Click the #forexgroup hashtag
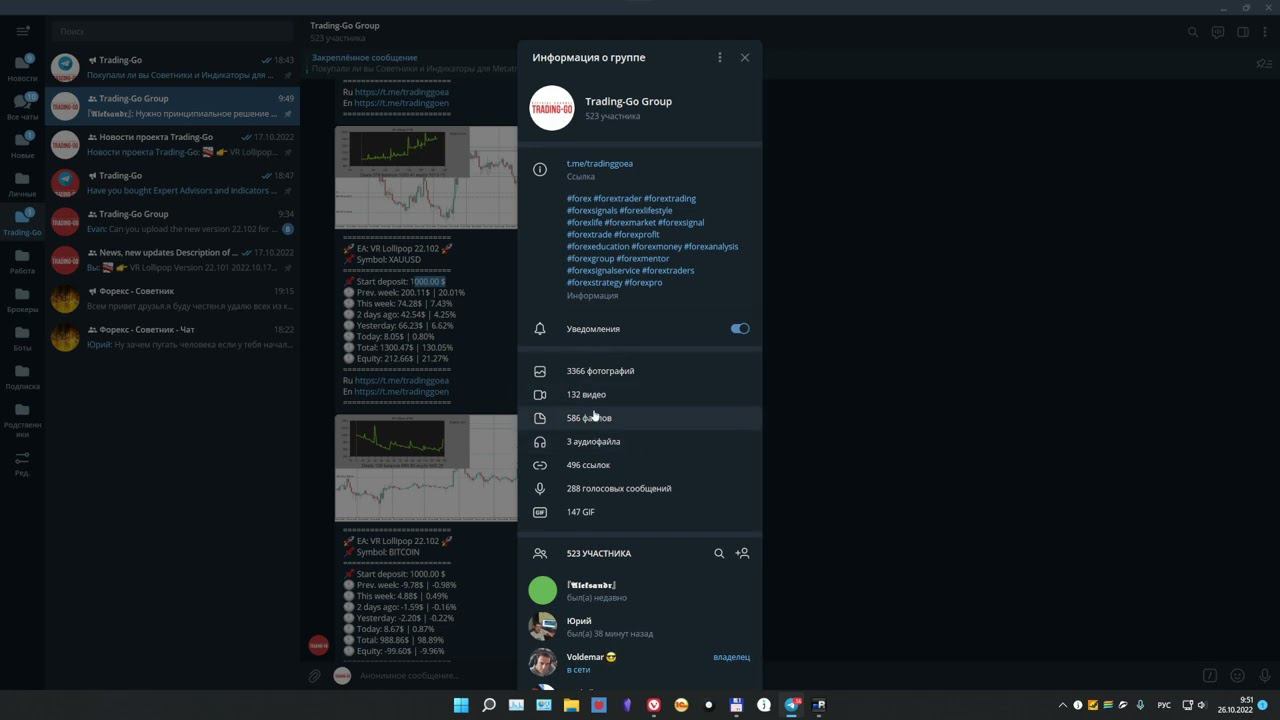 point(590,259)
